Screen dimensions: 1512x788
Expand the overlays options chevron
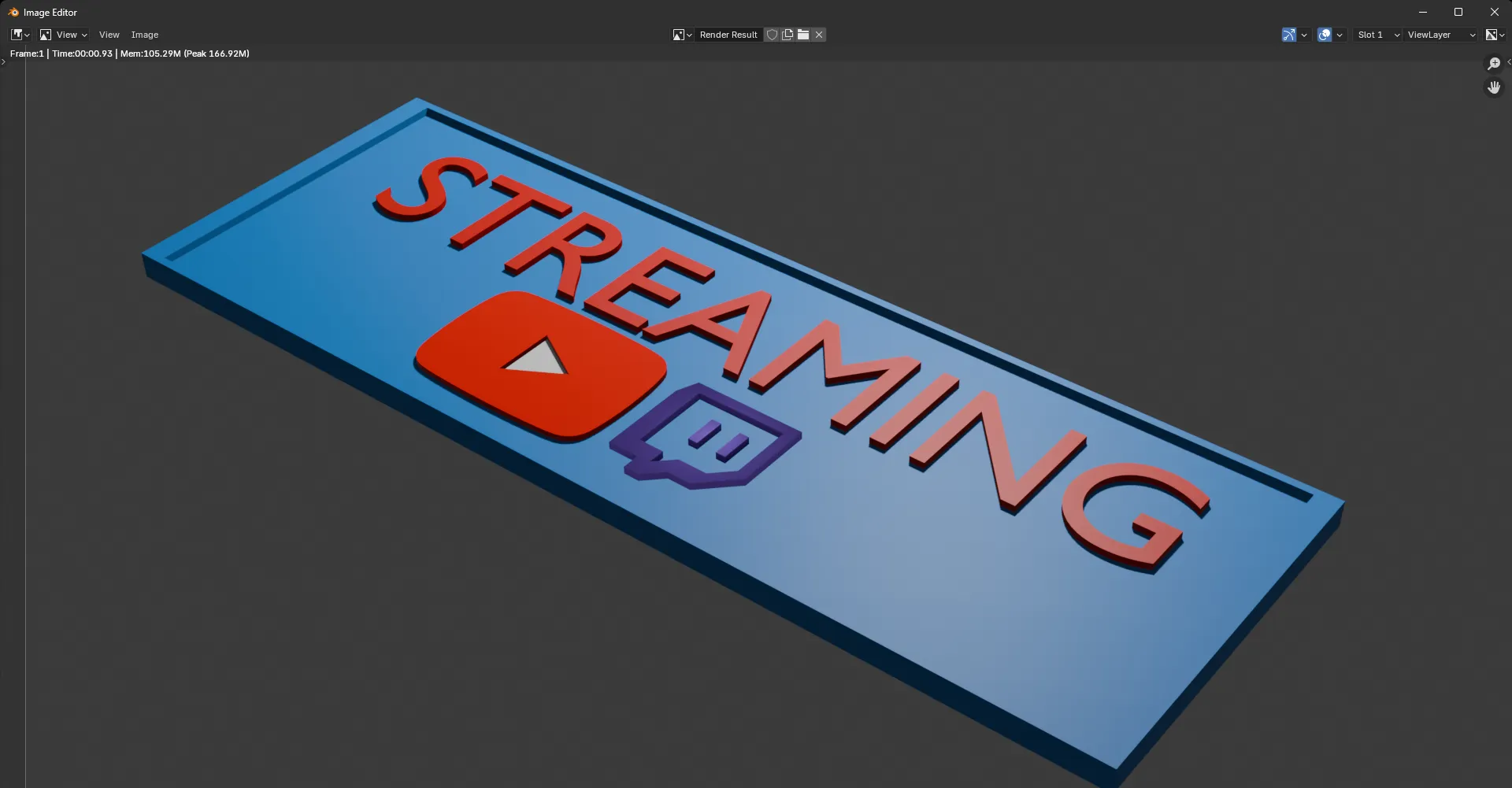pos(1340,35)
